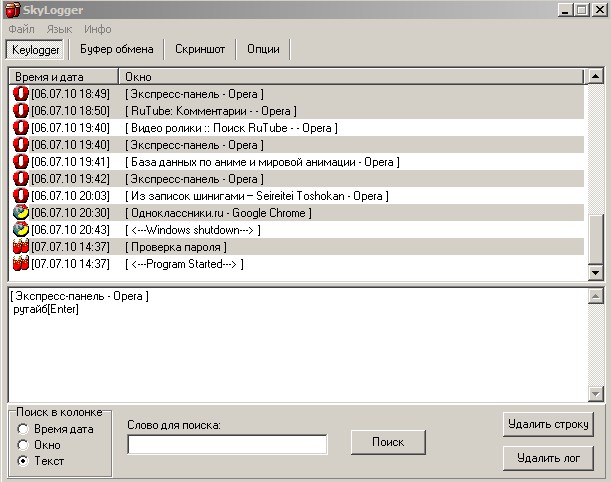Click the Opera icon in the 18:49 row

click(x=20, y=94)
